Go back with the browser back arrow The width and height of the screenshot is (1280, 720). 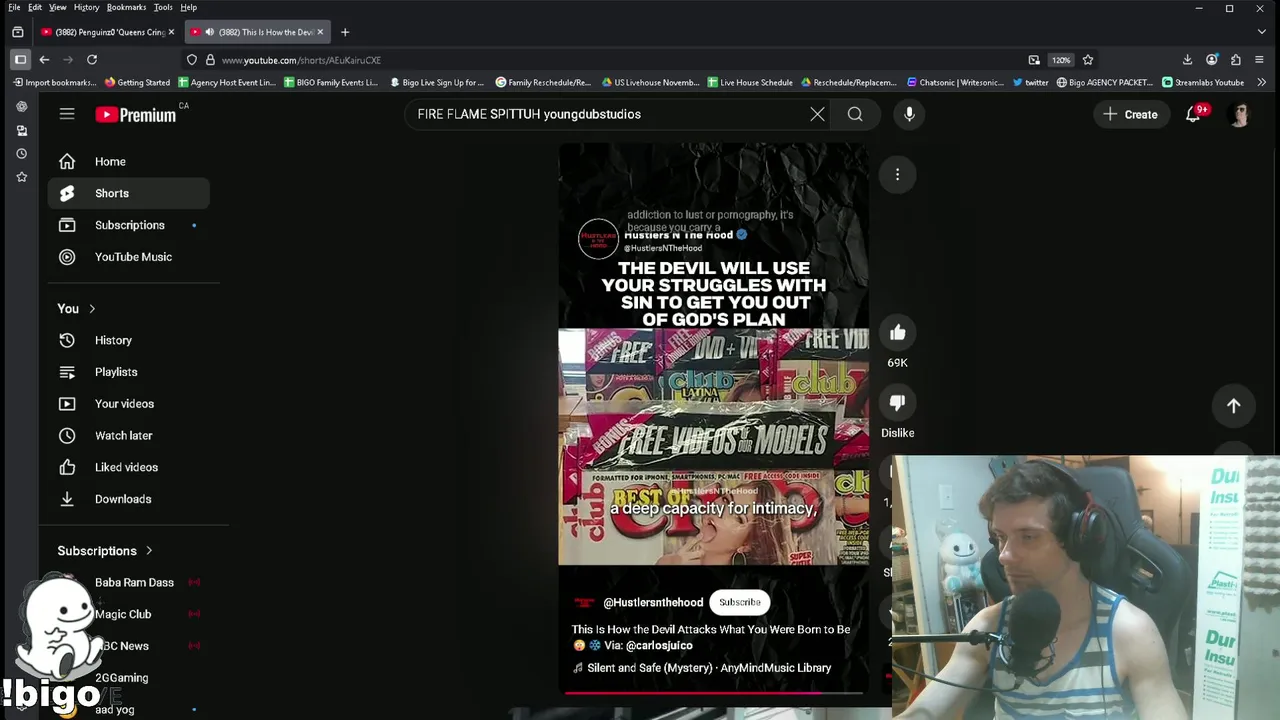pos(44,60)
